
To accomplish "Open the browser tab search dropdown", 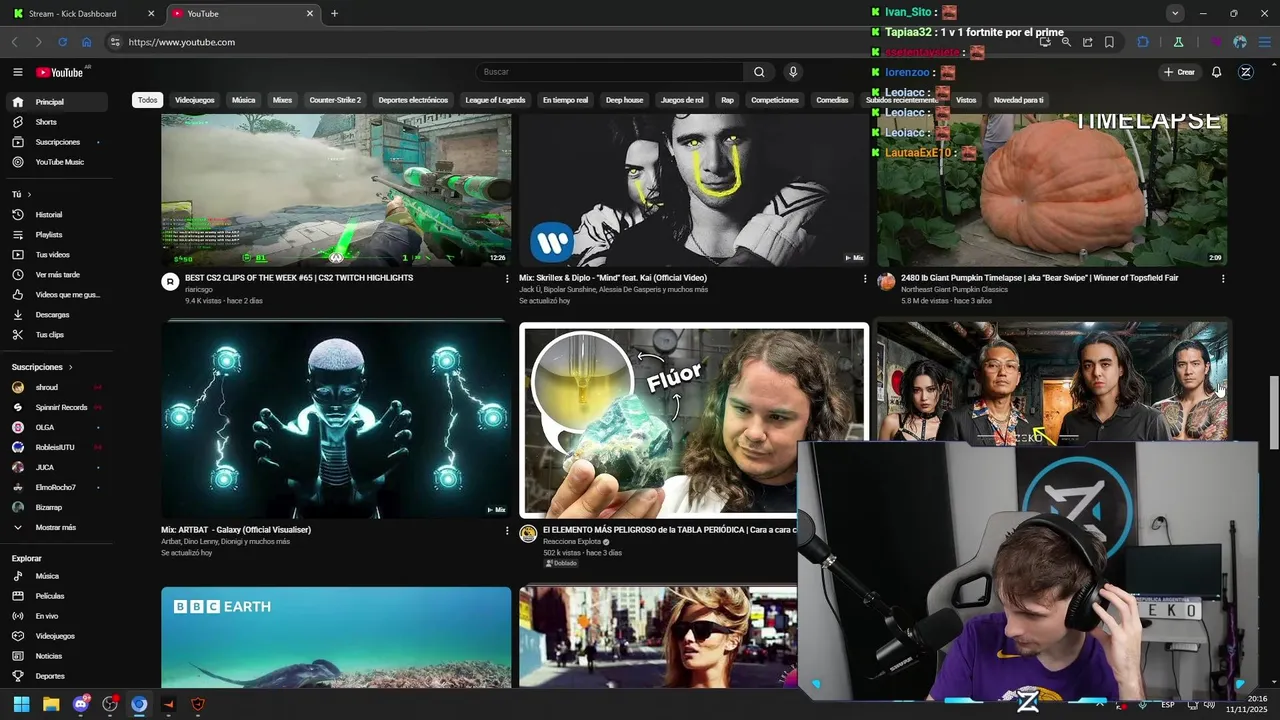I will (1175, 13).
